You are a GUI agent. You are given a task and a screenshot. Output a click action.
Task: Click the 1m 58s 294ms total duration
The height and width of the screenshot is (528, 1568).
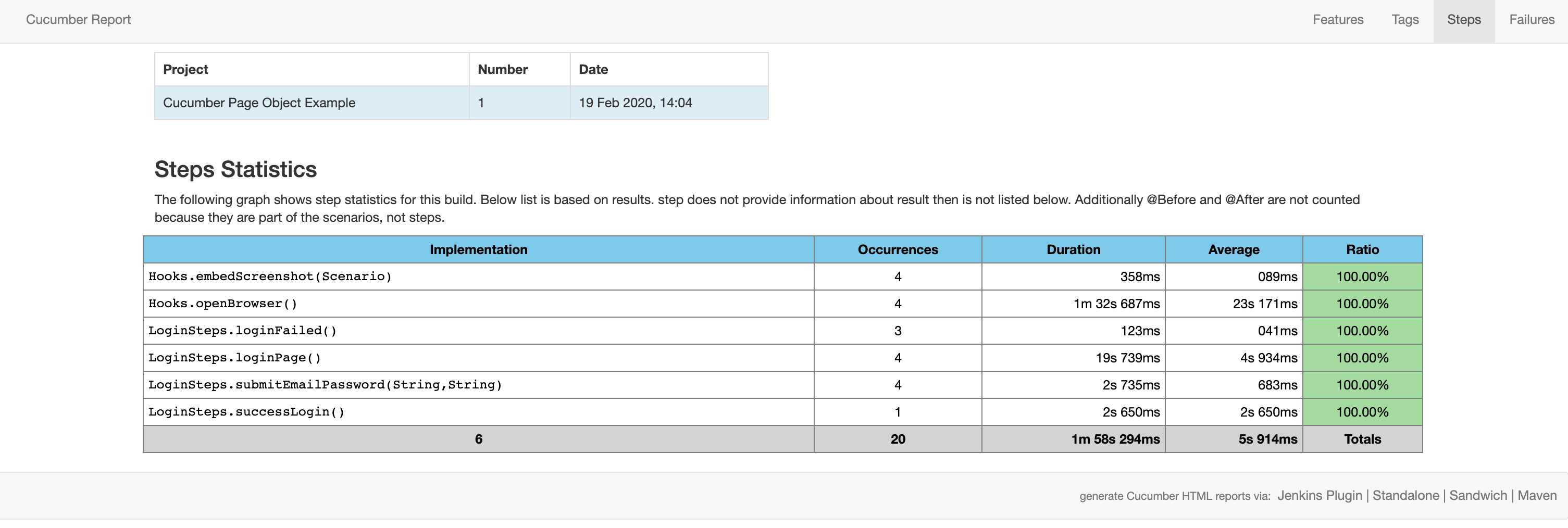(1115, 438)
